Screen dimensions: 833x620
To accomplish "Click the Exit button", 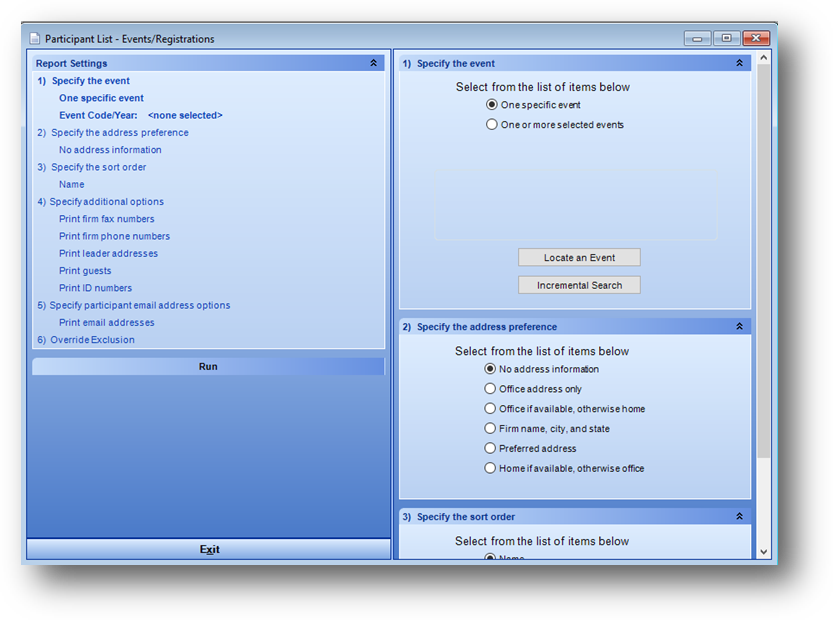I will tap(209, 549).
